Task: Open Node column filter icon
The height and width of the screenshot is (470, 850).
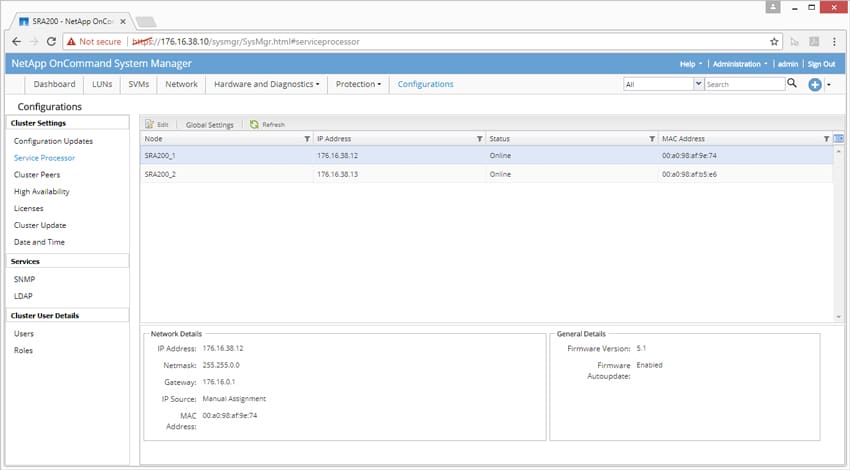Action: pyautogui.click(x=307, y=139)
